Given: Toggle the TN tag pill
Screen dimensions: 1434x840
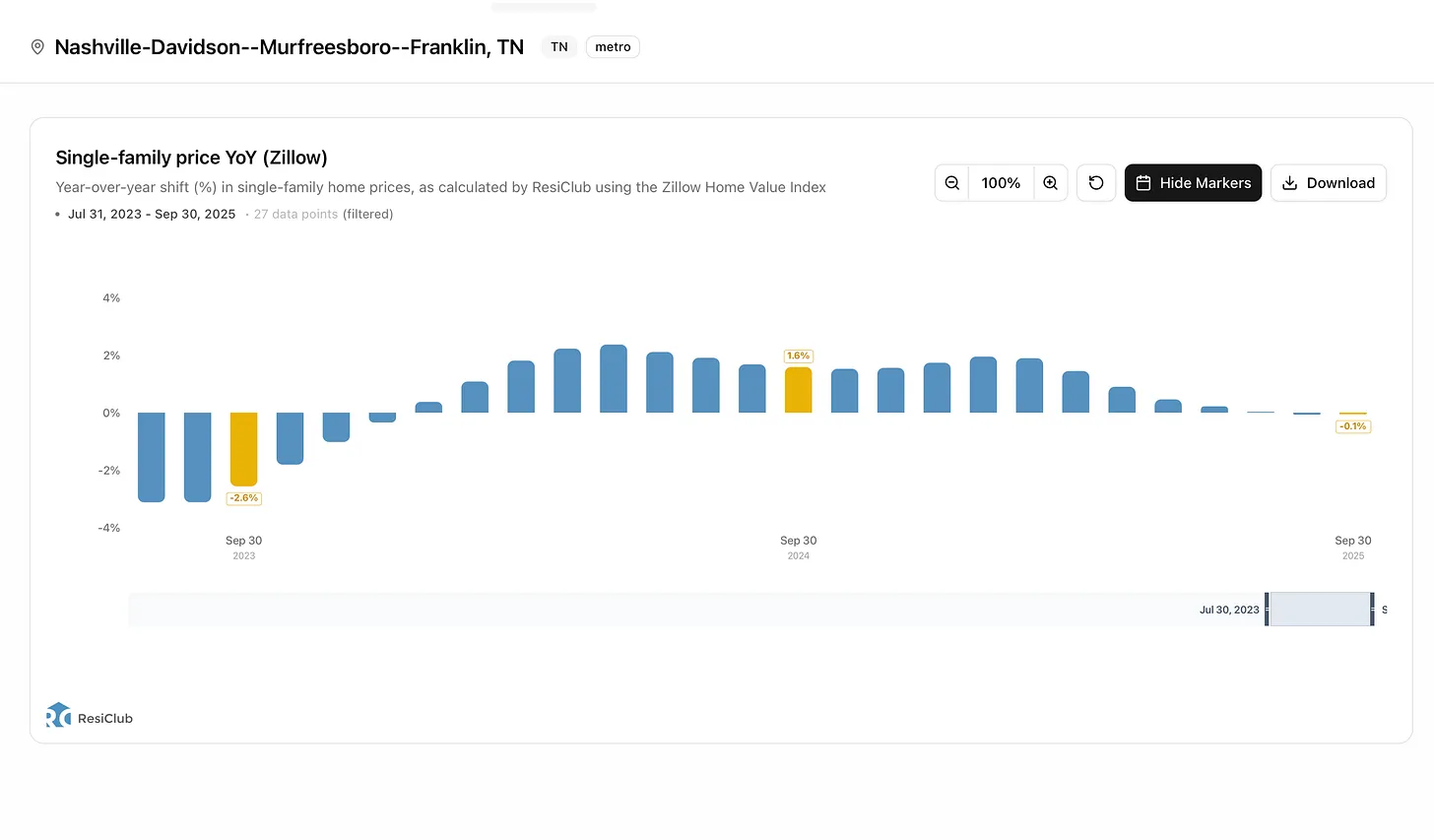Looking at the screenshot, I should point(558,46).
